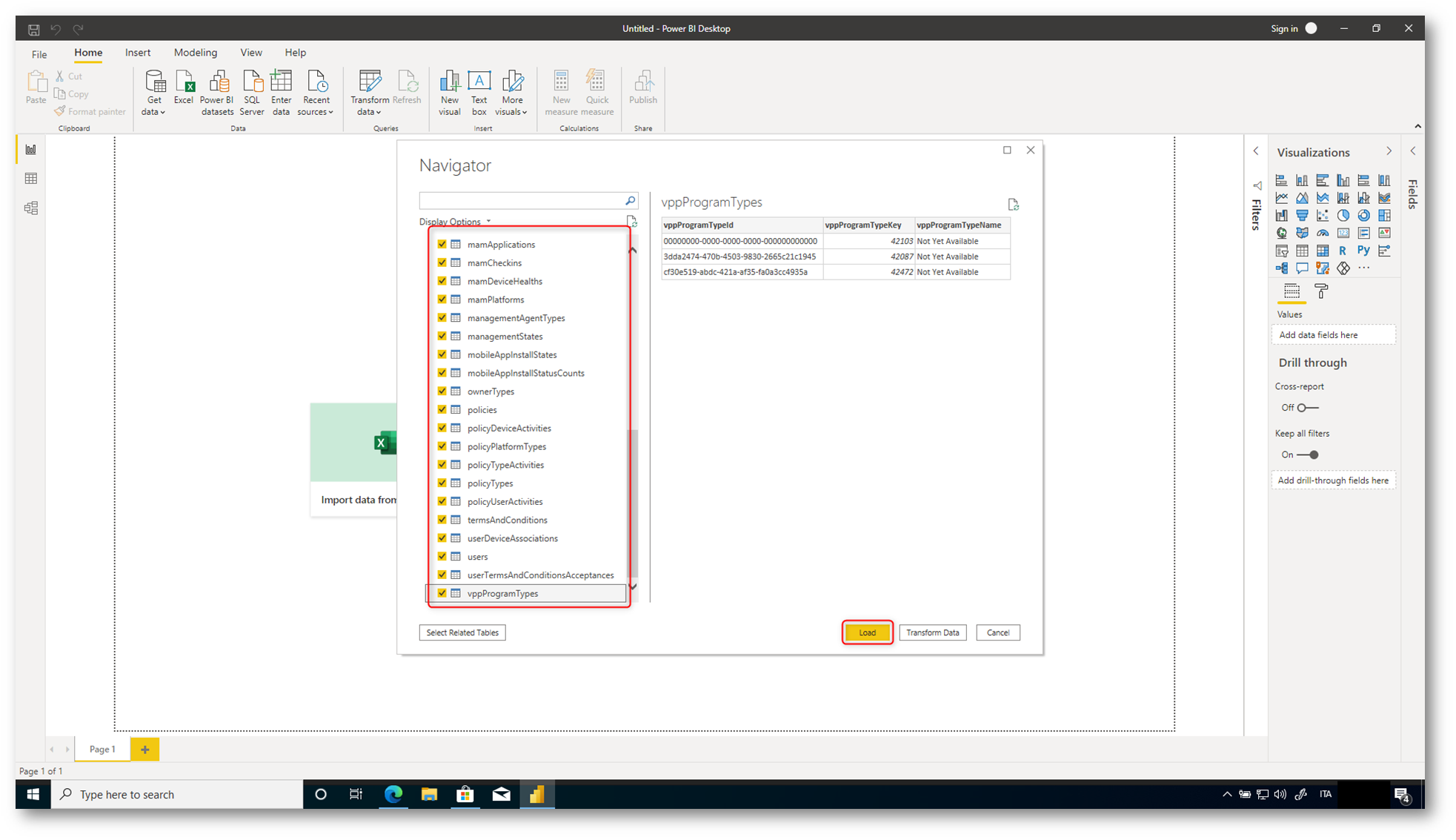Click the Load button
This screenshot has height=840, width=1456.
pos(867,632)
